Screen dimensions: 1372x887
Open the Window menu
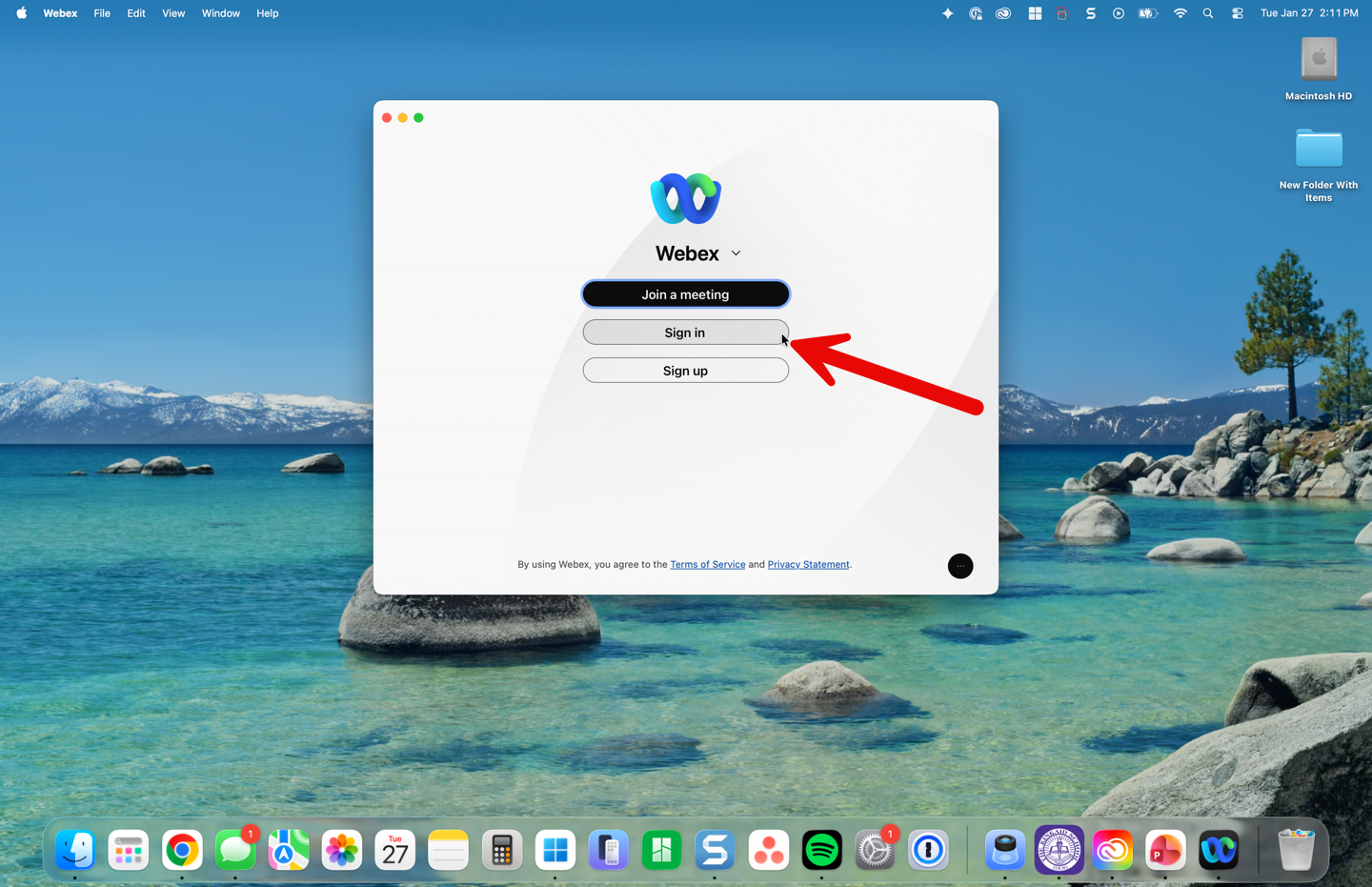(221, 13)
